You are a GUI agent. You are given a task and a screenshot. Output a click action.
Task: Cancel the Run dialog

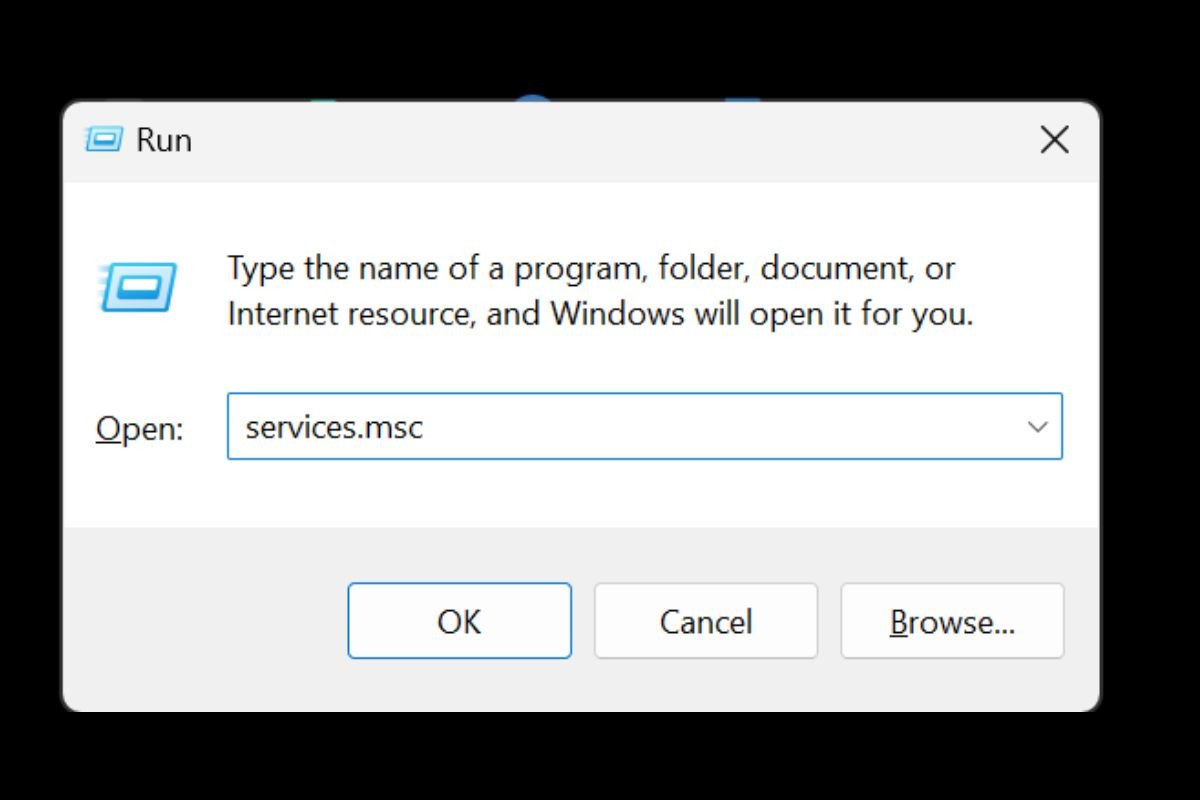705,621
